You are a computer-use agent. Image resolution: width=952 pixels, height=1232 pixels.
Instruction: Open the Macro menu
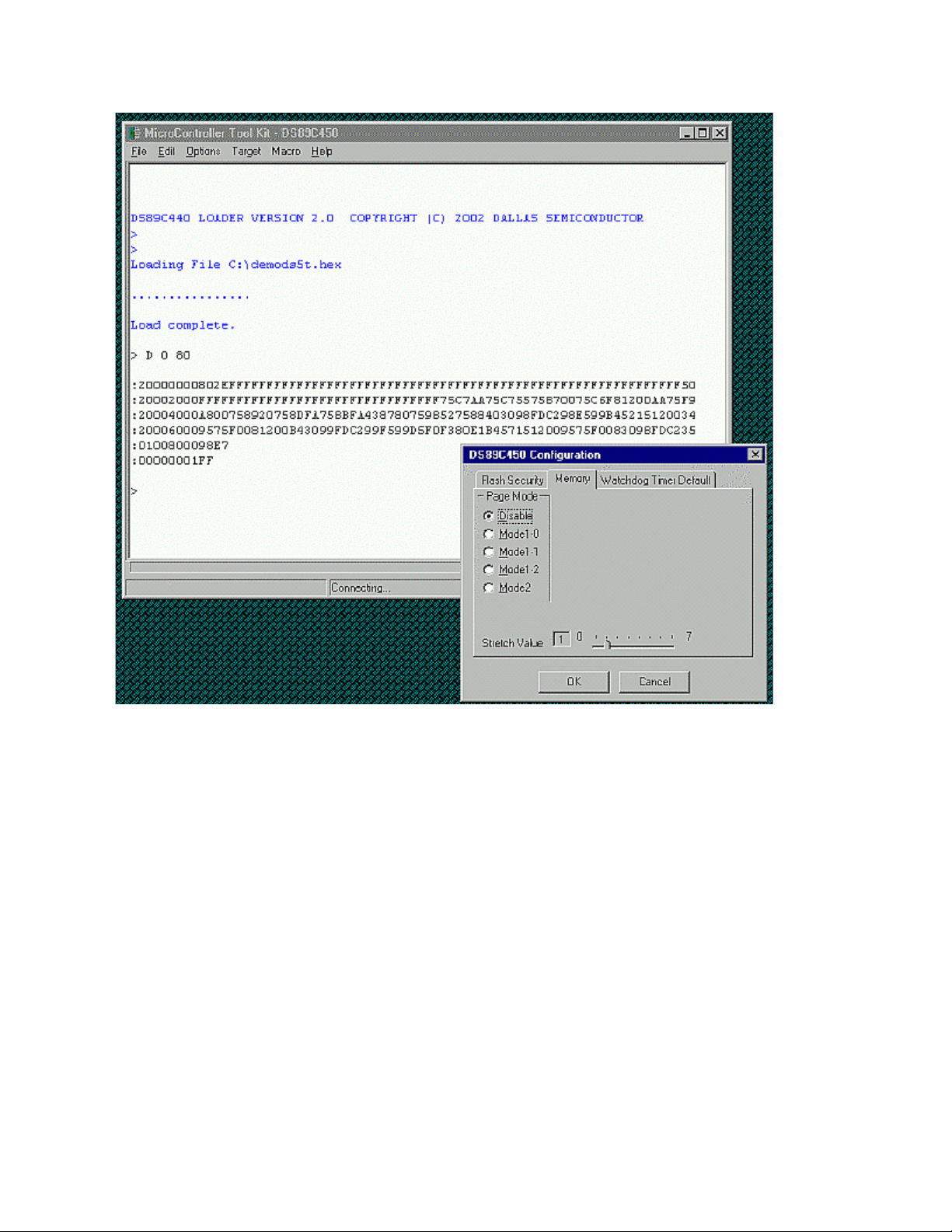pyautogui.click(x=286, y=152)
